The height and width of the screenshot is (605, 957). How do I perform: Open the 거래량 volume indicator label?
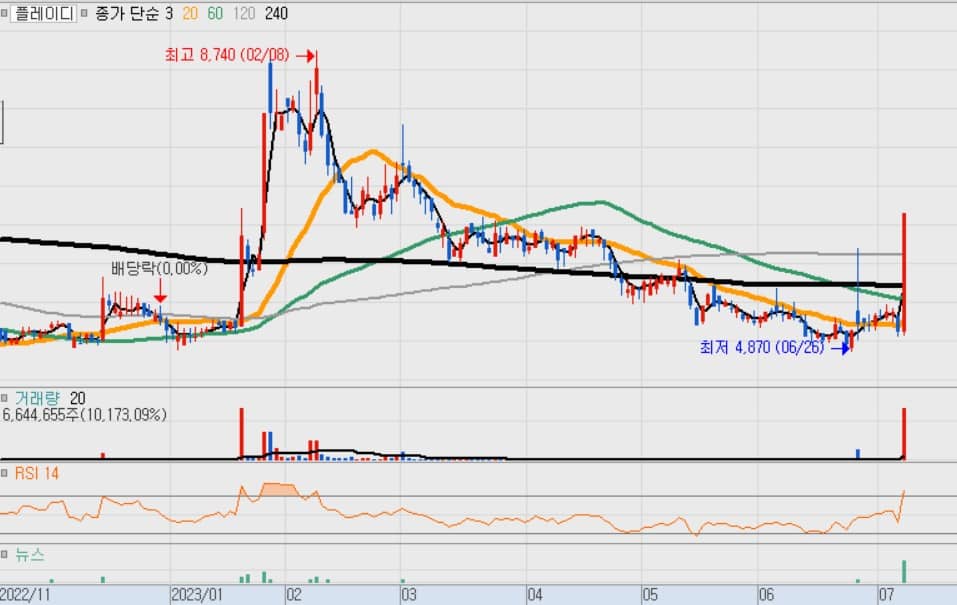click(x=37, y=399)
